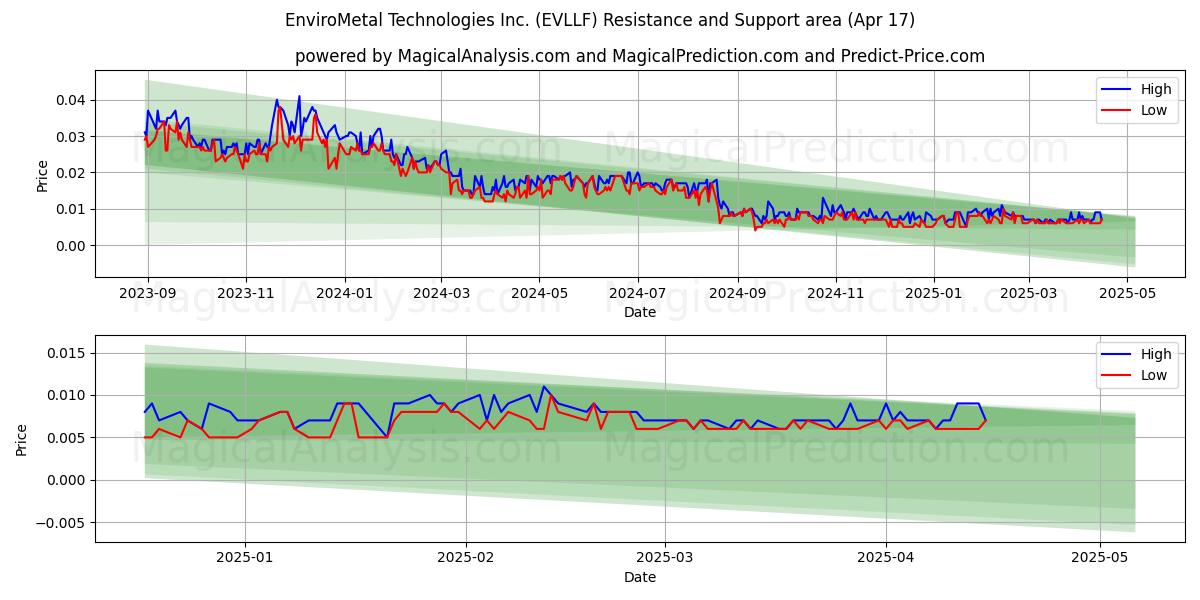Click the '2024-11' x-axis label in top chart
Screen dimensions: 1200x600
pyautogui.click(x=835, y=294)
